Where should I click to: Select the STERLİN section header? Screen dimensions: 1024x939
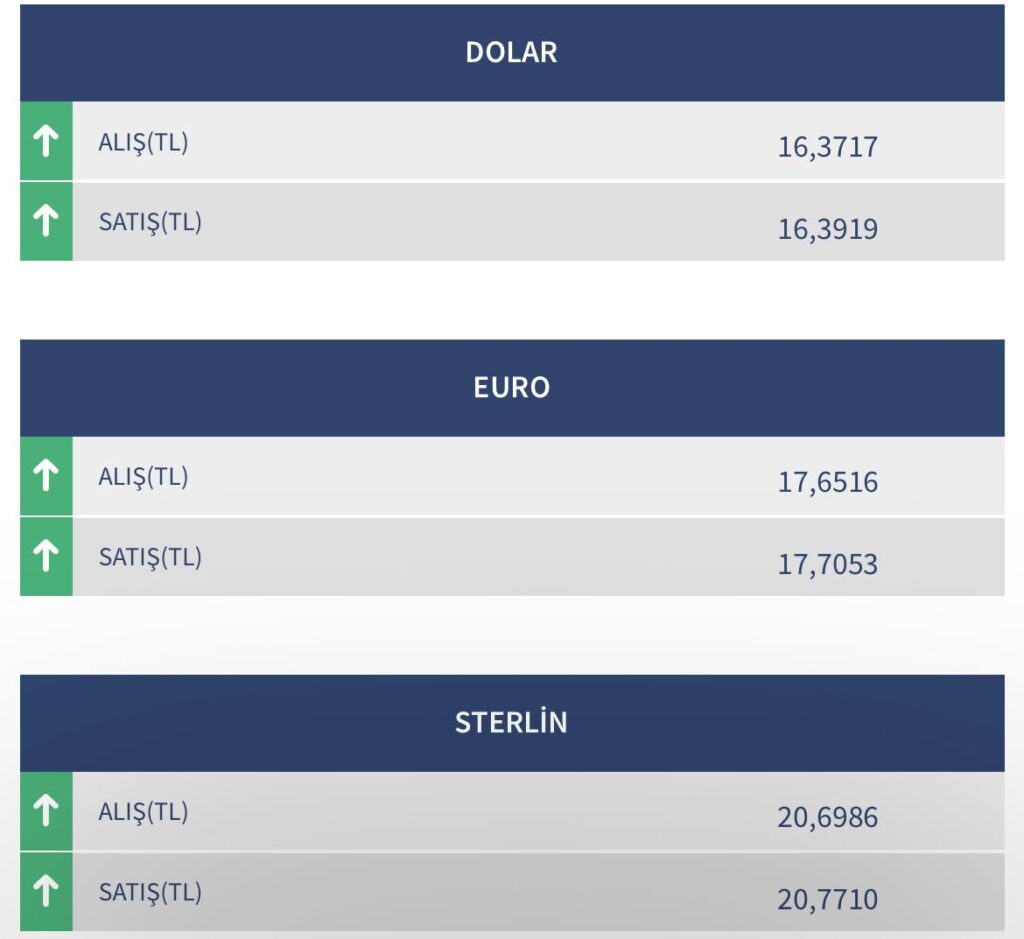point(512,723)
